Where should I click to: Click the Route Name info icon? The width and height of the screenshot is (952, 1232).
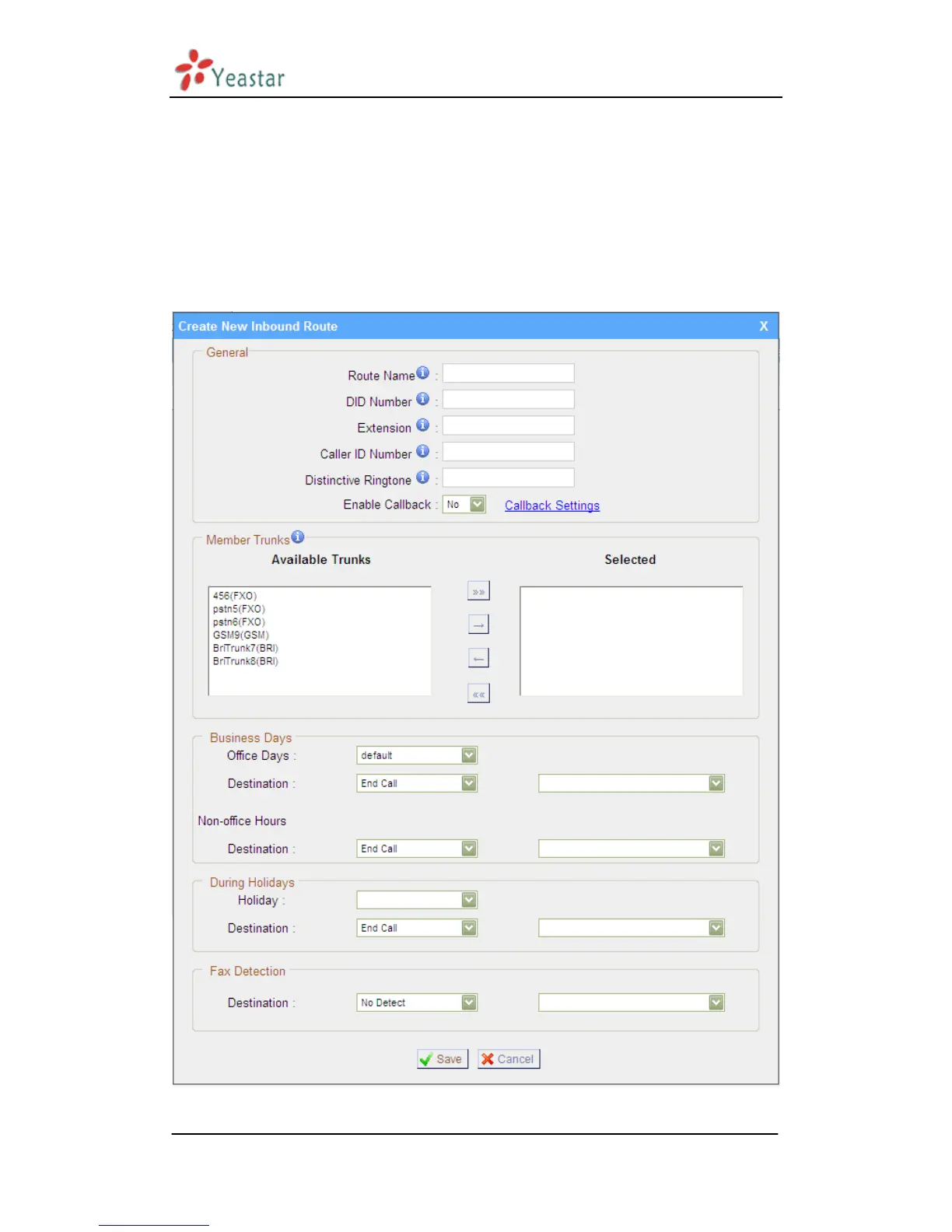422,373
